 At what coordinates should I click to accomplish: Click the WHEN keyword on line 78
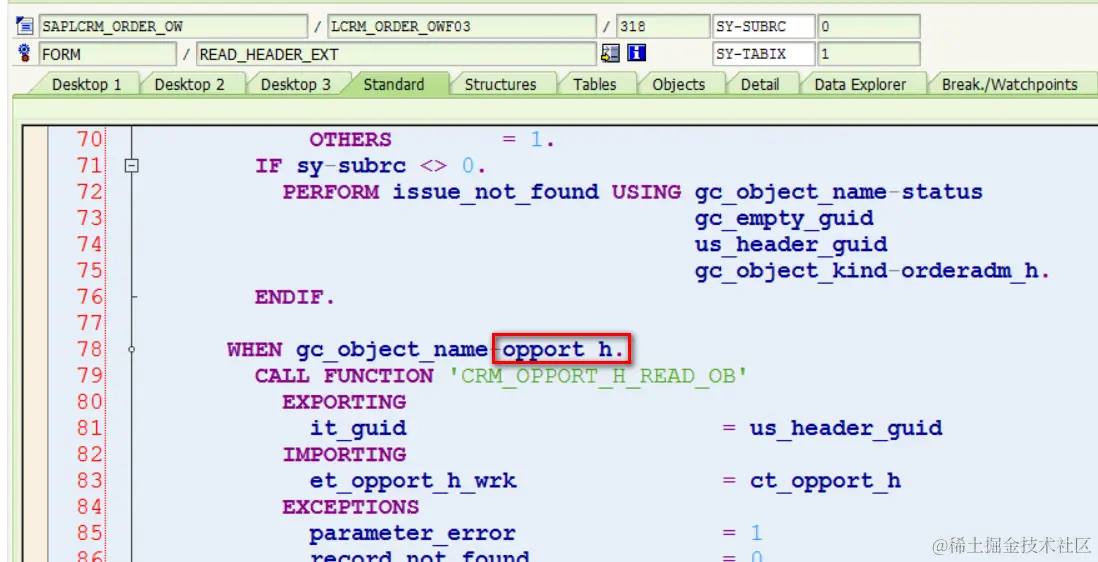click(255, 349)
